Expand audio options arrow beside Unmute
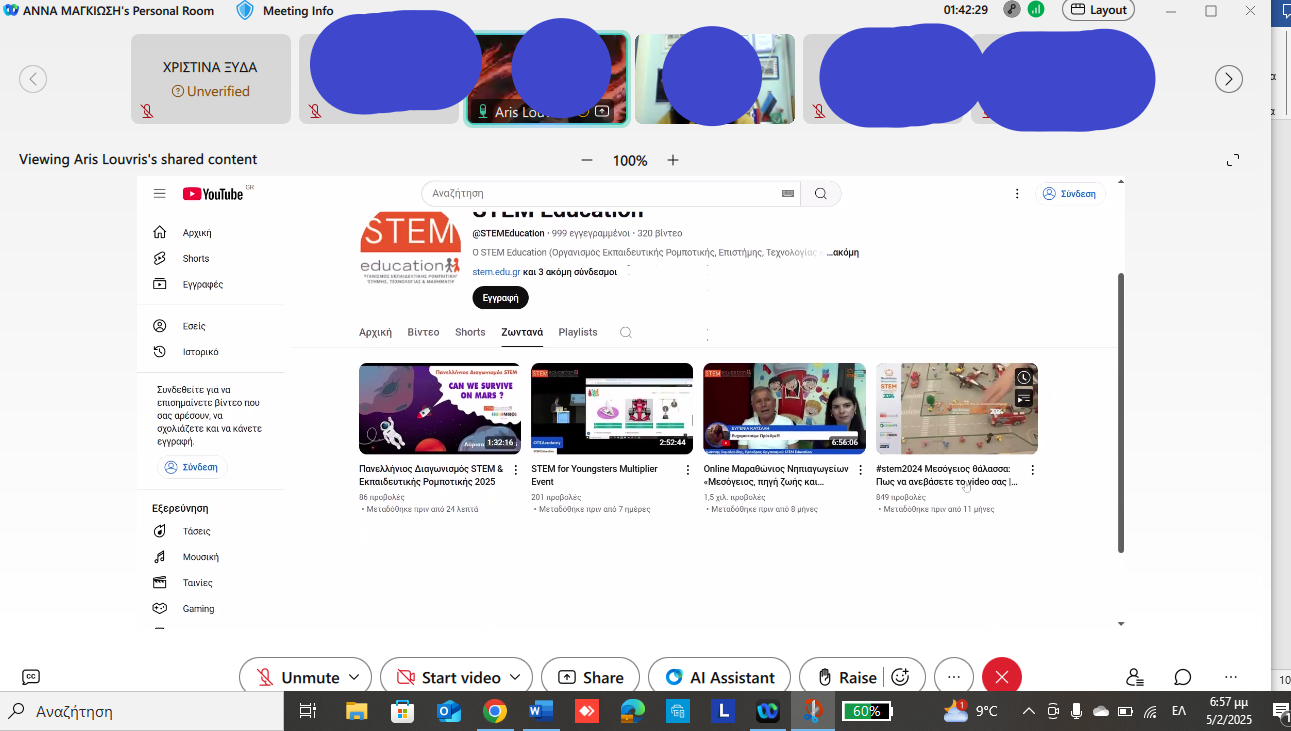Image resolution: width=1291 pixels, height=731 pixels. click(x=355, y=677)
